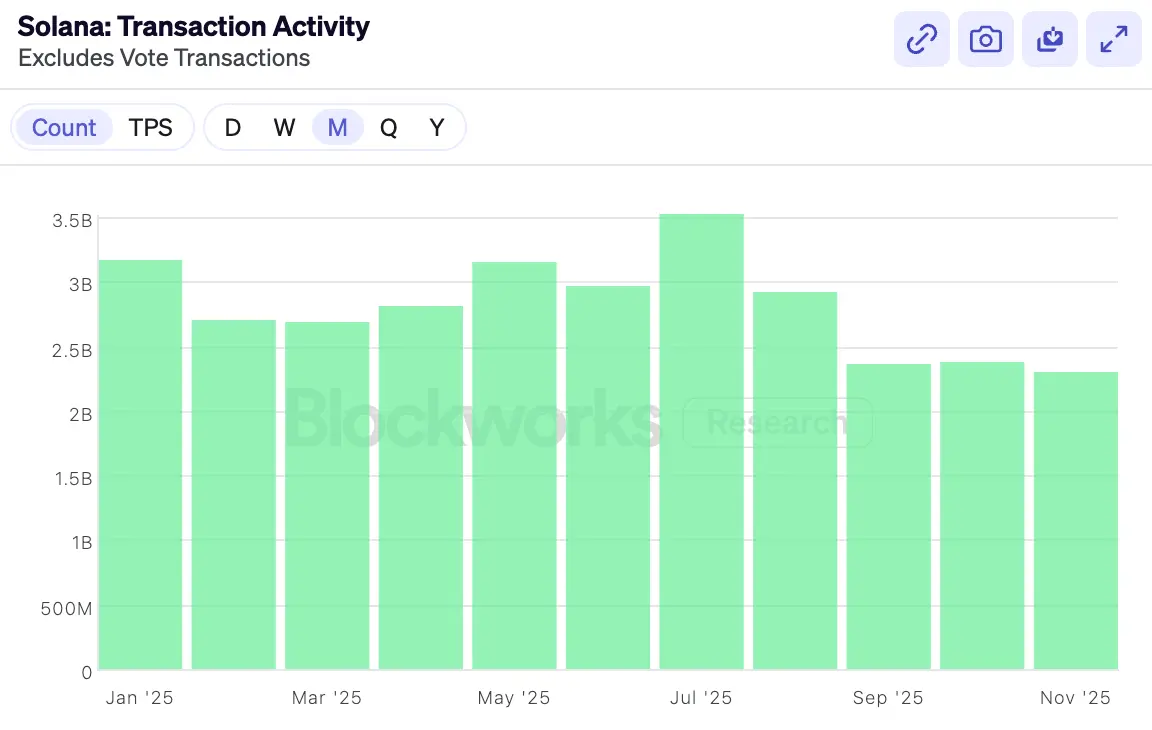The width and height of the screenshot is (1152, 730).
Task: Switch to quarterly Q view
Action: pos(388,127)
